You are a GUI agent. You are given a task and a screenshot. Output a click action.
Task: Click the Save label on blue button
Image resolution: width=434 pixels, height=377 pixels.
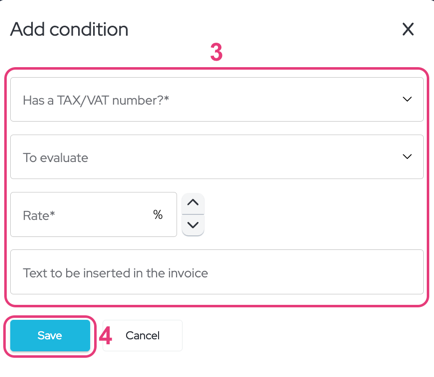(x=50, y=335)
